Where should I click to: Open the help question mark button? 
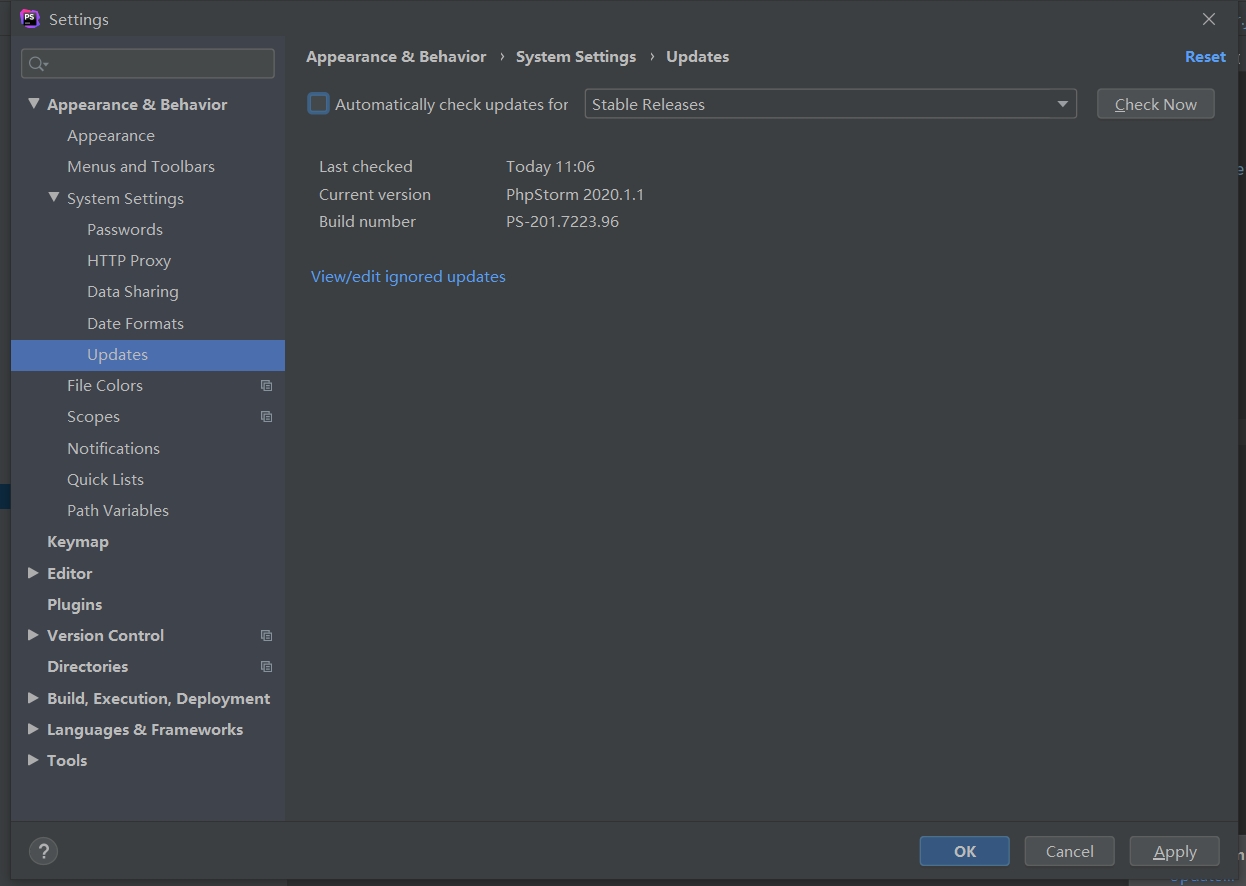click(43, 851)
